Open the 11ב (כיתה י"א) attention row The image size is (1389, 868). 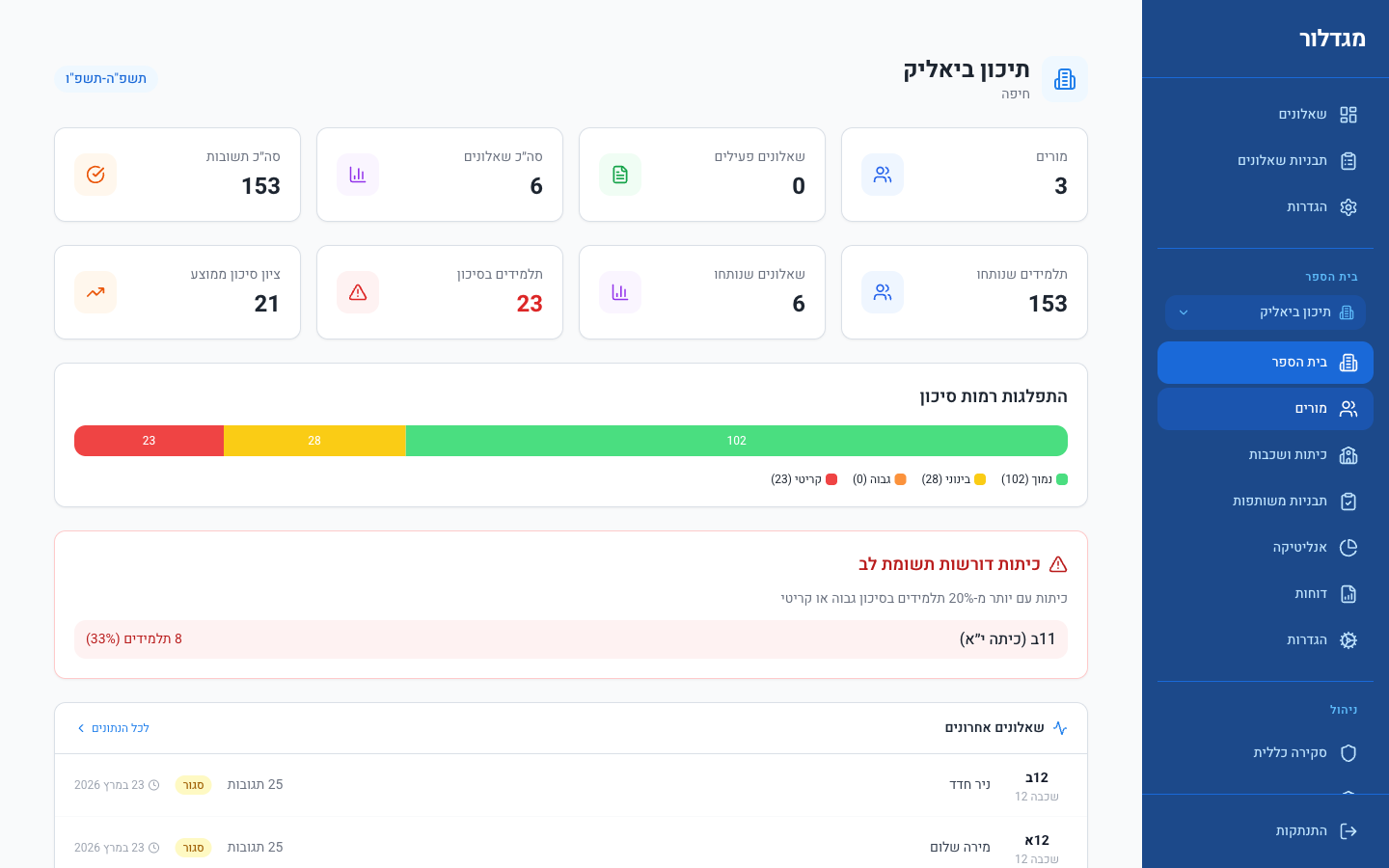(571, 639)
